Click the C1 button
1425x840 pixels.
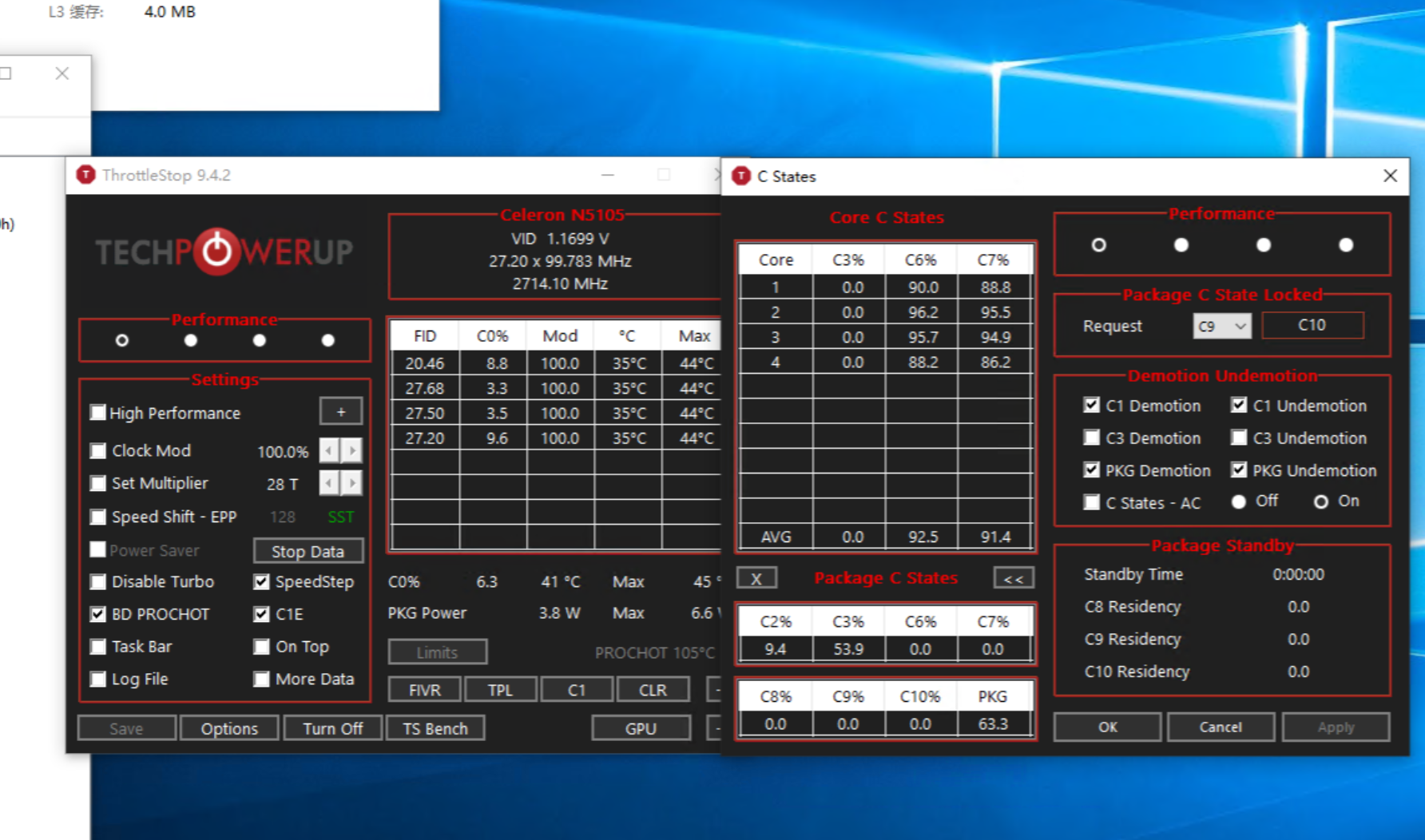tap(577, 690)
